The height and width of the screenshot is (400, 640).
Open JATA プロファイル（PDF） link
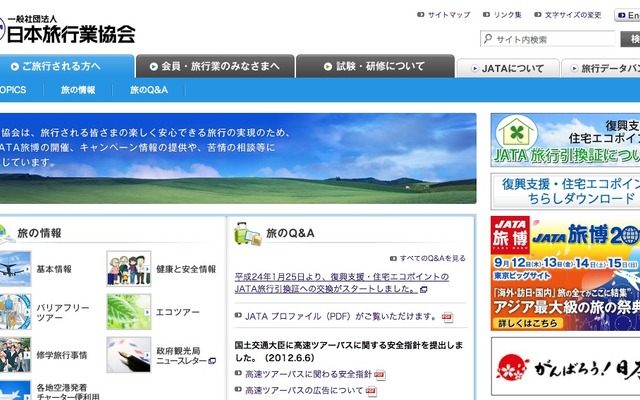pyautogui.click(x=341, y=316)
